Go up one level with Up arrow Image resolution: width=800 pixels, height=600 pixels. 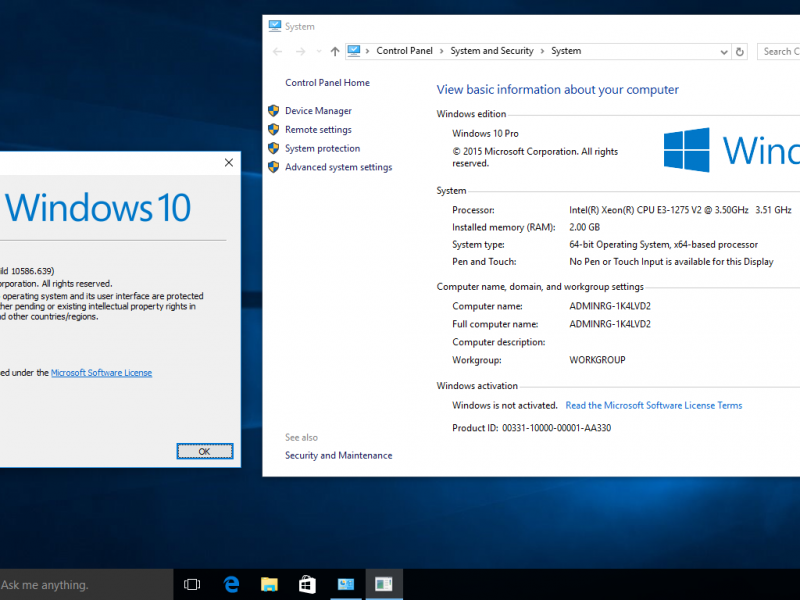pos(335,52)
